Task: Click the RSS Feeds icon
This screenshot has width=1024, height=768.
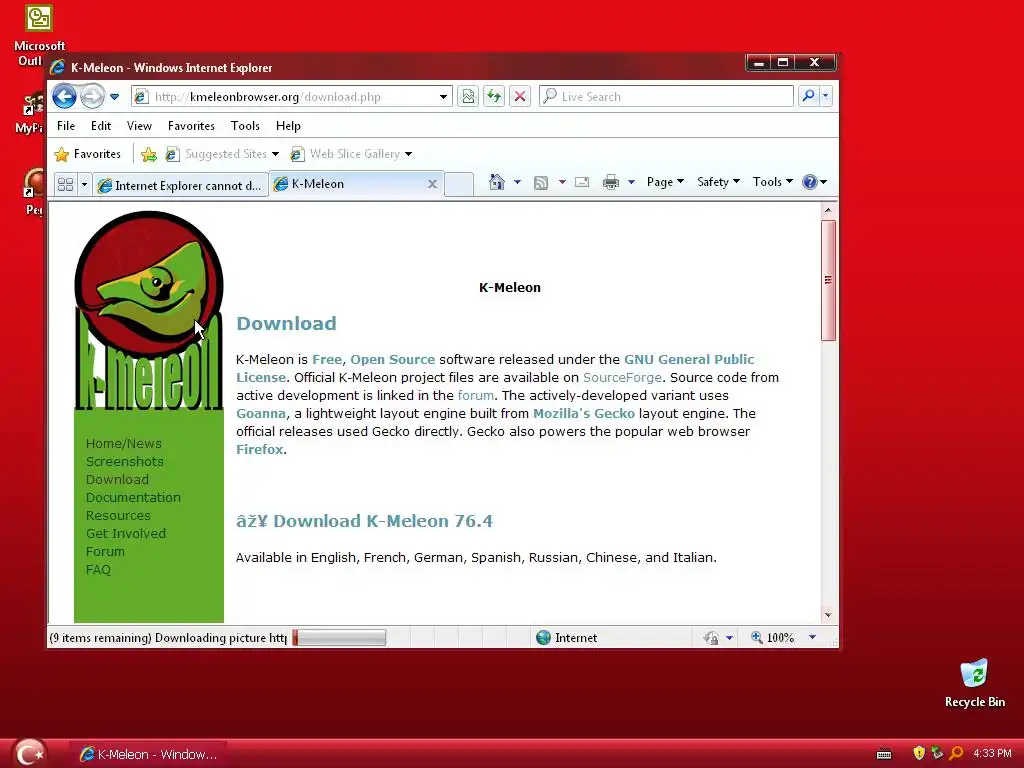Action: [x=541, y=183]
